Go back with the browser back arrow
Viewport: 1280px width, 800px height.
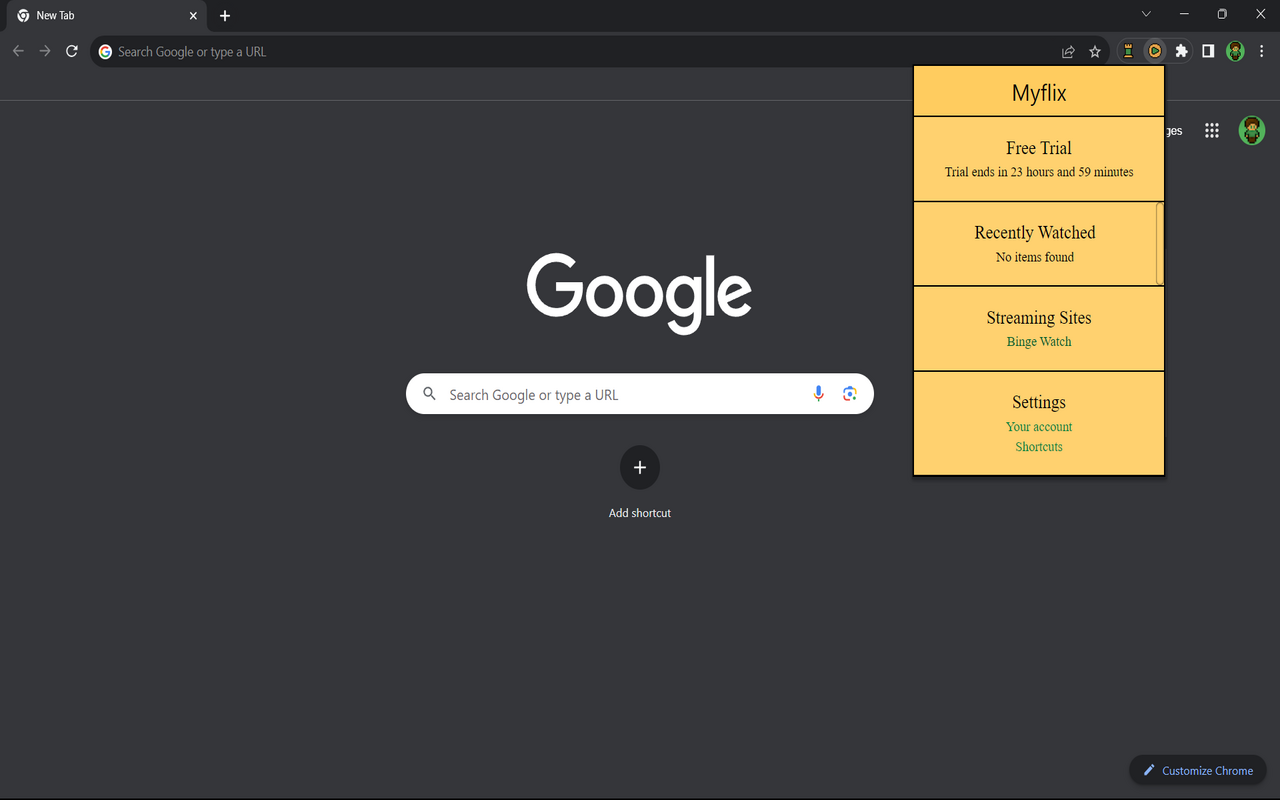(x=18, y=51)
